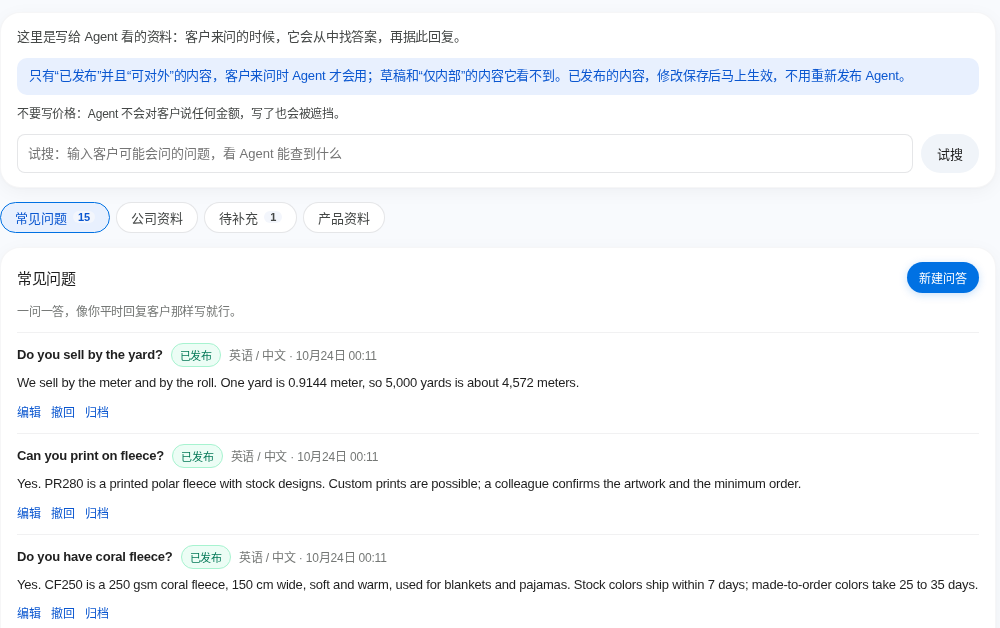Click 已发布 badge beside "Do you have coral fleece?"
Image resolution: width=1000 pixels, height=628 pixels.
(206, 557)
